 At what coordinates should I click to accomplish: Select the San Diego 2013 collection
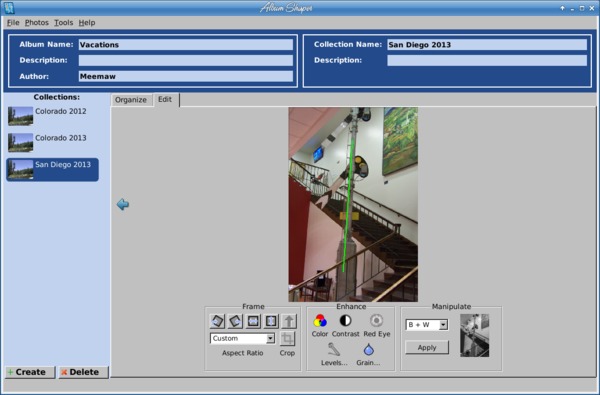point(52,169)
